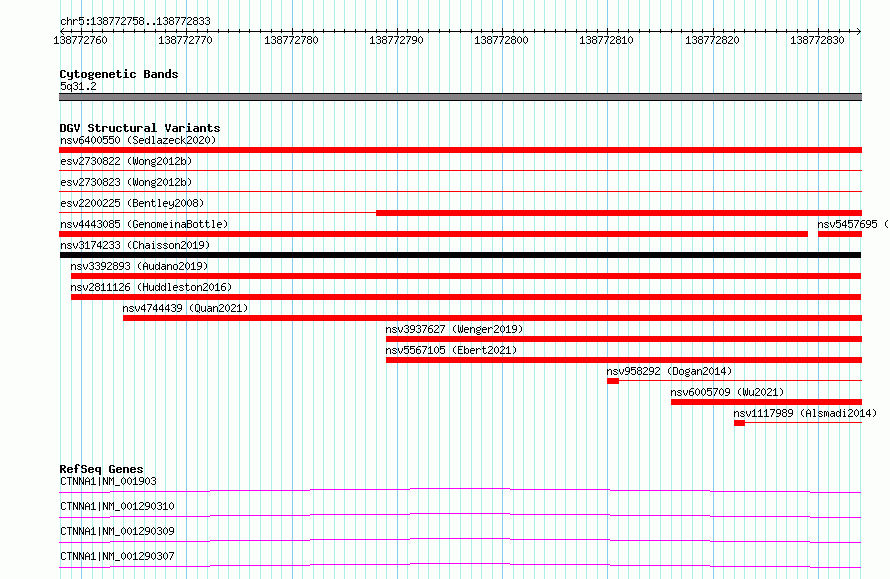The image size is (890, 579).
Task: Select the thick red bar of esv2200225
Action: tap(619, 213)
